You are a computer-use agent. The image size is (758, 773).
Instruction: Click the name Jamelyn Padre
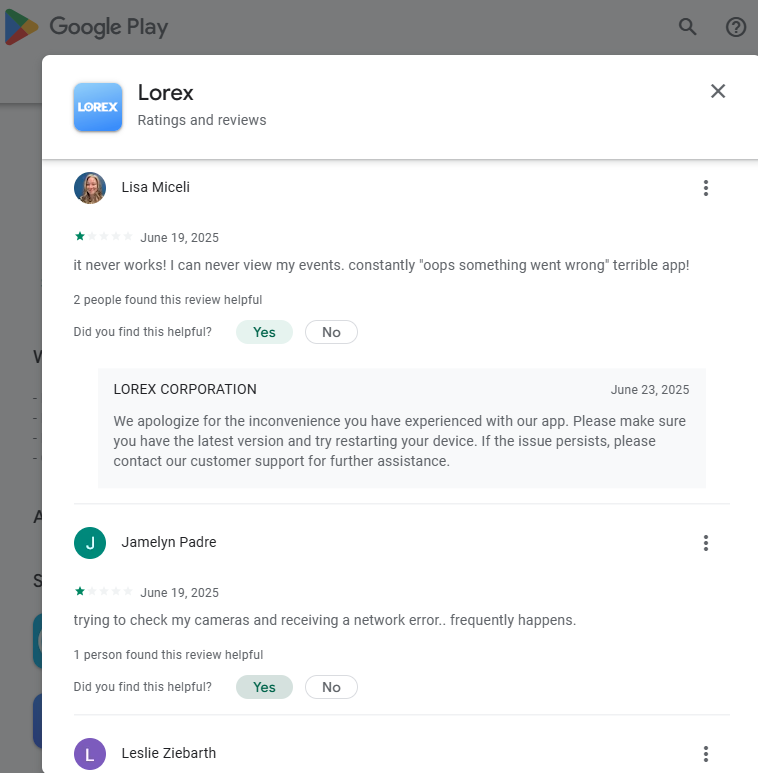pos(169,542)
